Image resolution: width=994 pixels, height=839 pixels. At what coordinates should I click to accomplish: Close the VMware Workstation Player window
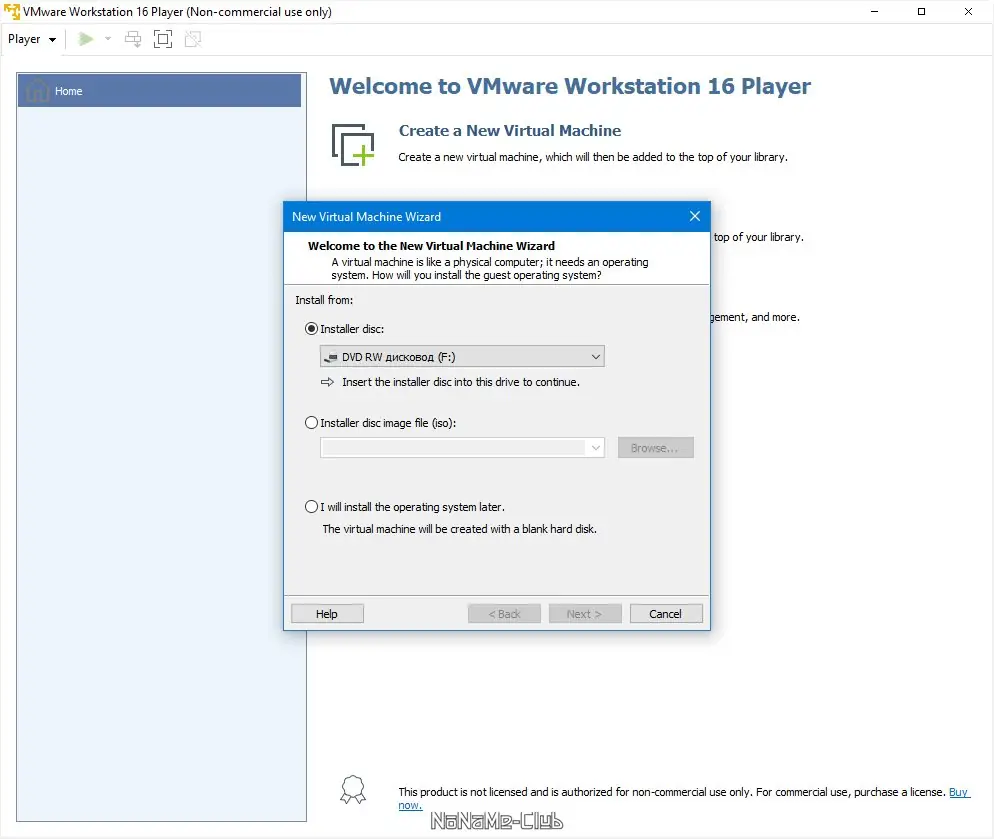coord(968,11)
